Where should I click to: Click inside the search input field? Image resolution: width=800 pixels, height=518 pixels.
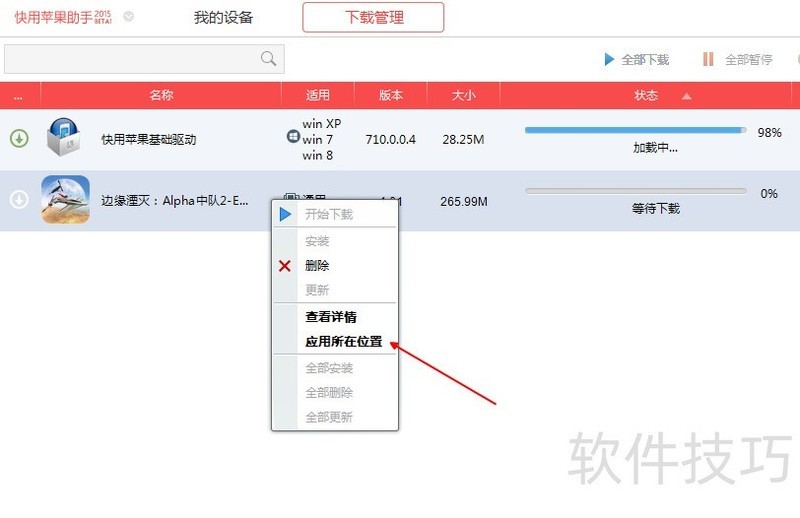[144, 59]
